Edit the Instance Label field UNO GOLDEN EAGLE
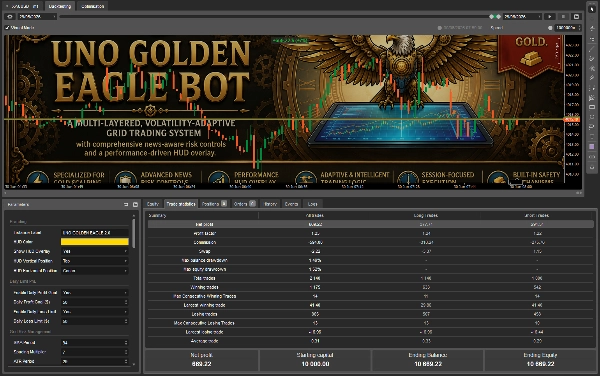Image resolution: width=600 pixels, height=376 pixels. click(x=95, y=233)
